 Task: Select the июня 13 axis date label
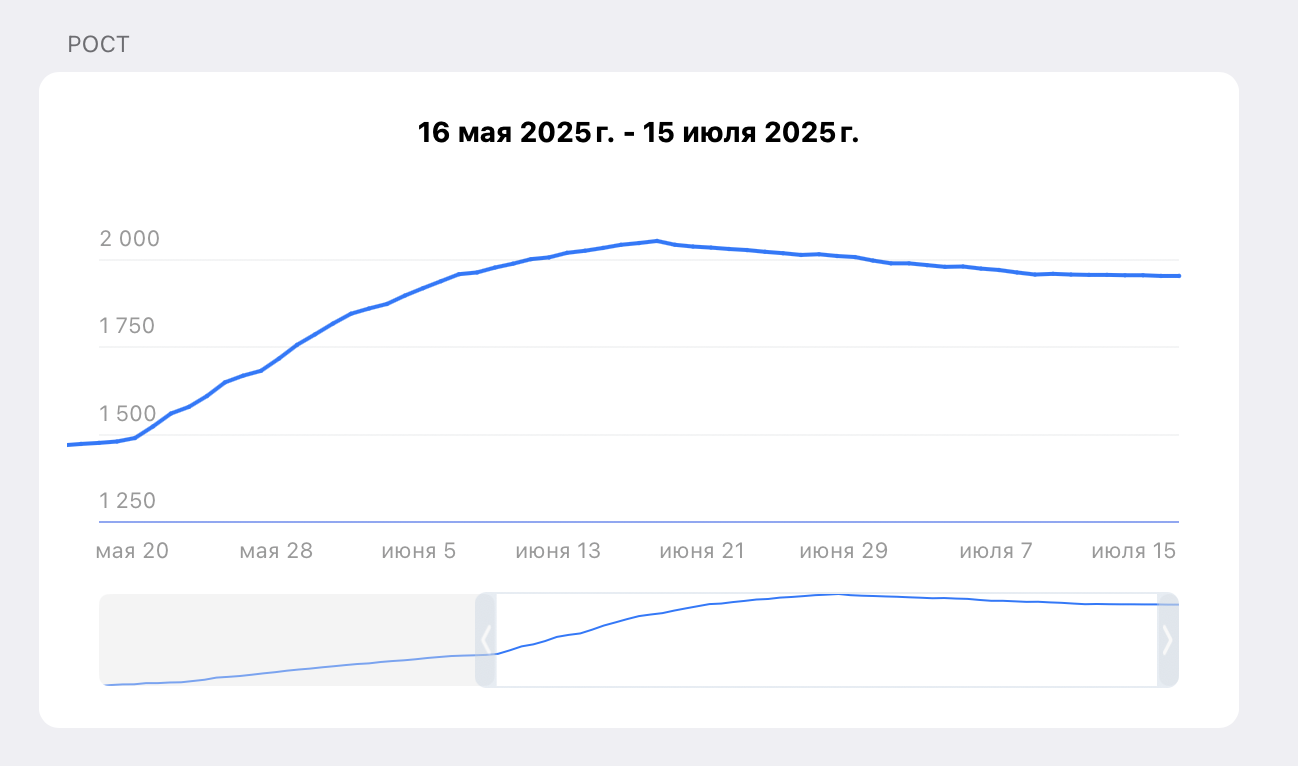[558, 551]
